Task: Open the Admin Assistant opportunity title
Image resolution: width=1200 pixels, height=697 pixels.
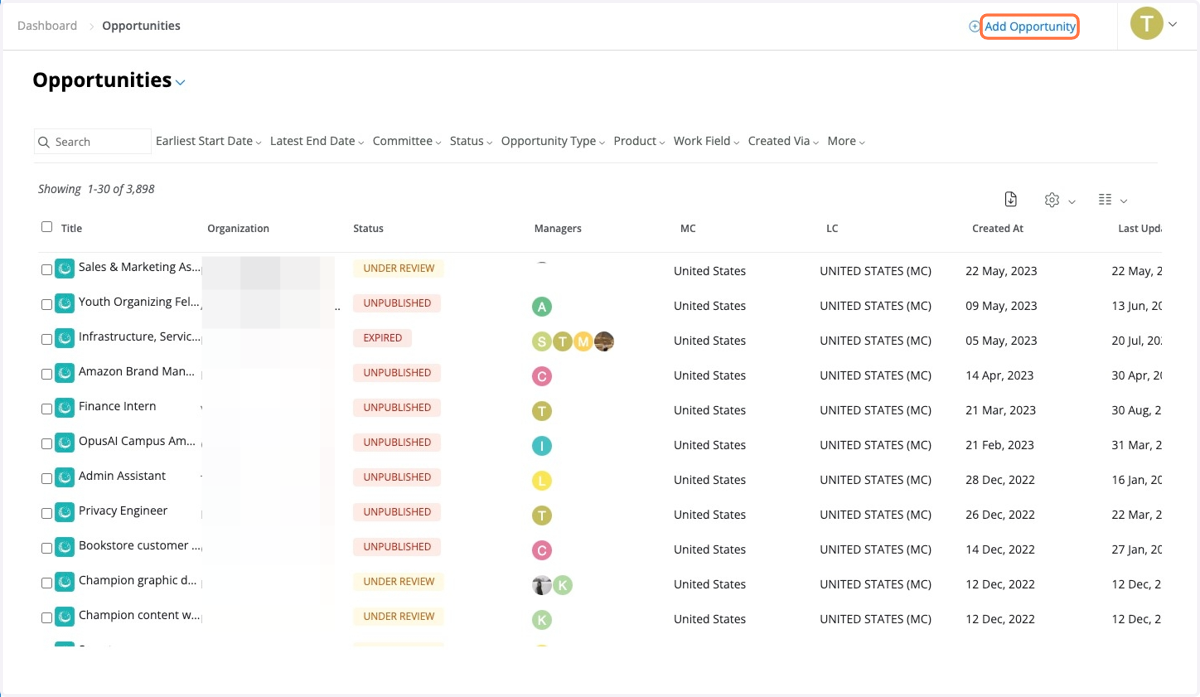Action: point(122,476)
